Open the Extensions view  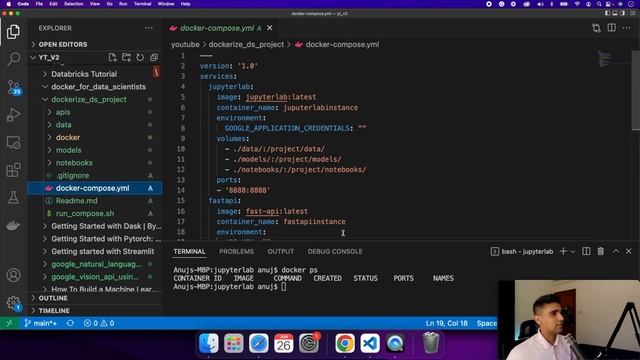coord(13,170)
